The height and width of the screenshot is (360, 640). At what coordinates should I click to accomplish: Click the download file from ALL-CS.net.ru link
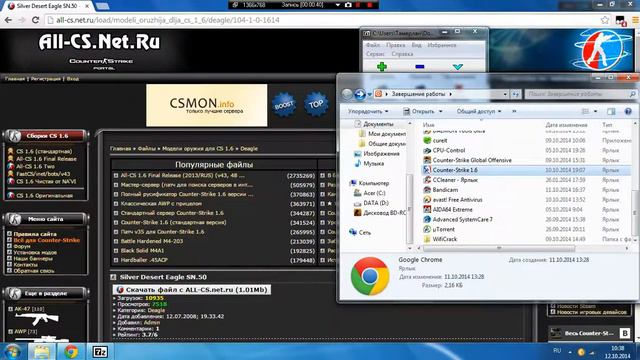(192, 289)
